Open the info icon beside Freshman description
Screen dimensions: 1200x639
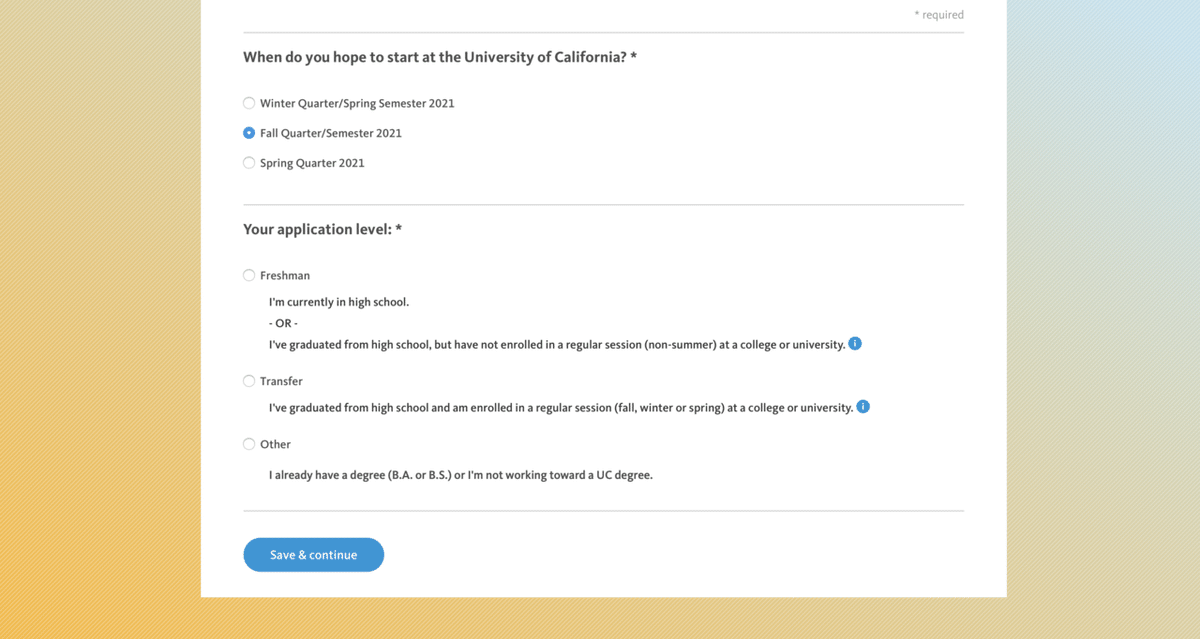(855, 344)
